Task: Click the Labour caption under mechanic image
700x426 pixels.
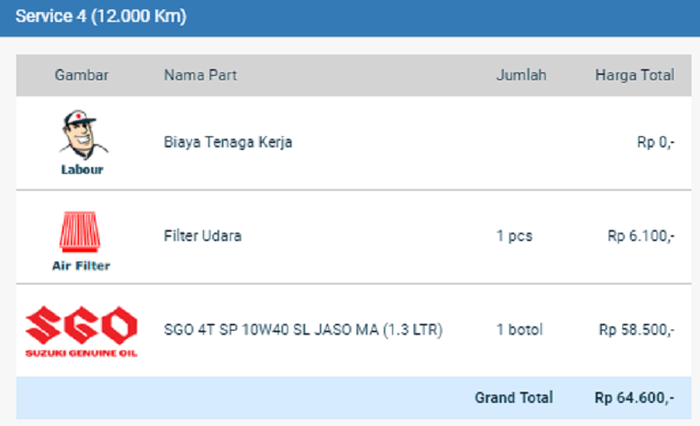Action: (x=81, y=169)
